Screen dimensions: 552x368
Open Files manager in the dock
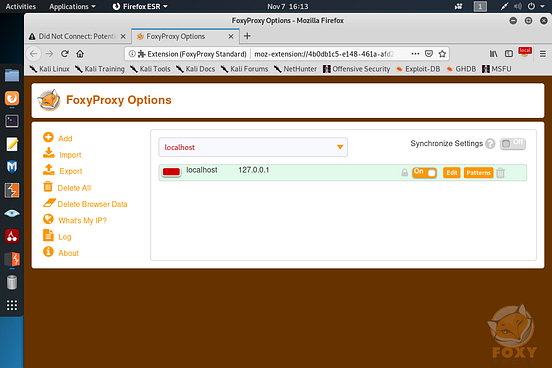(12, 75)
